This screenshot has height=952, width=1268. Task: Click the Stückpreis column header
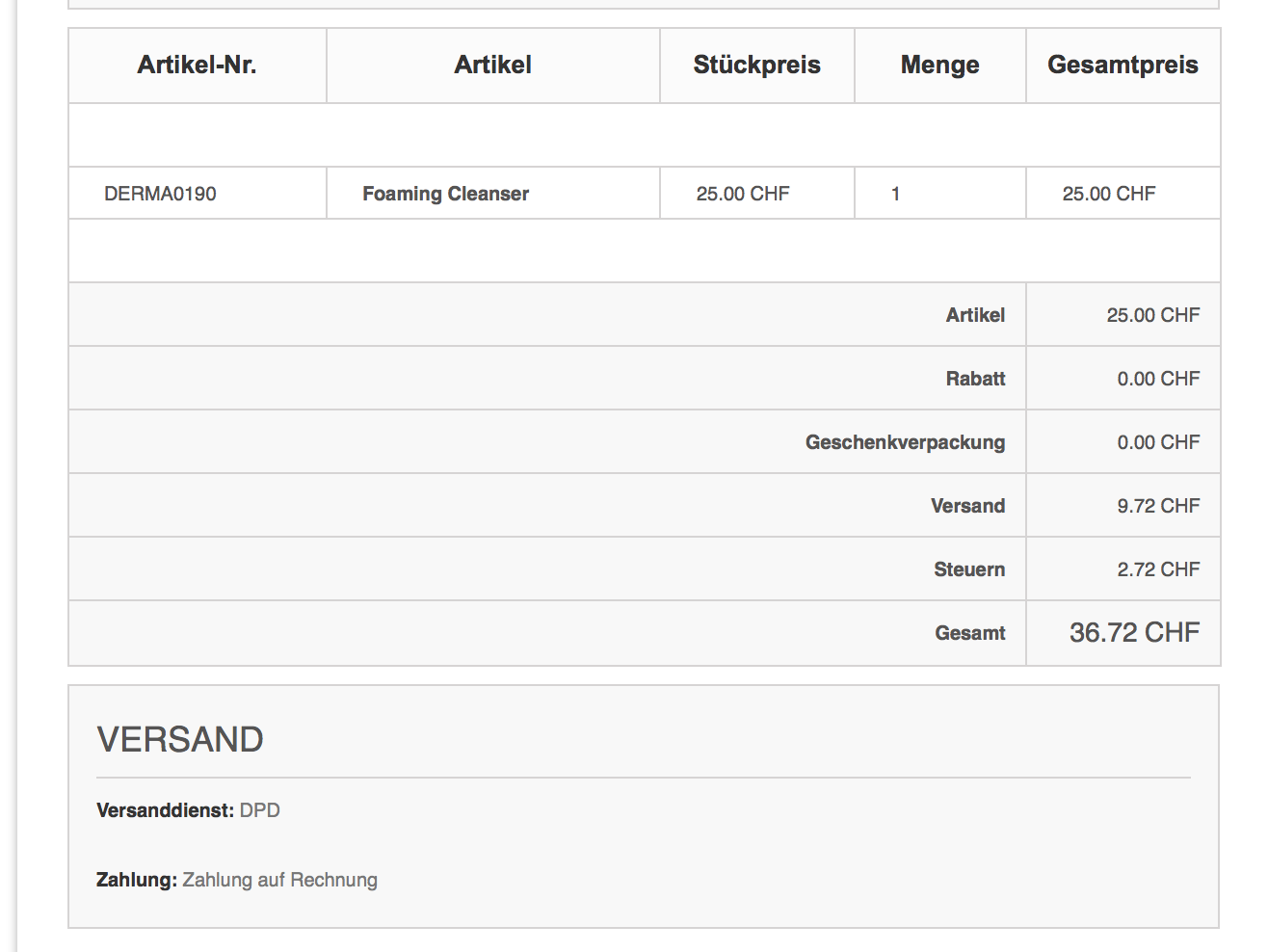point(756,65)
